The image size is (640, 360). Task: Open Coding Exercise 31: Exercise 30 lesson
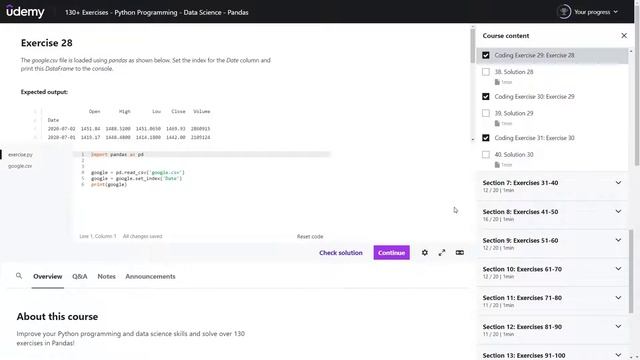534,138
